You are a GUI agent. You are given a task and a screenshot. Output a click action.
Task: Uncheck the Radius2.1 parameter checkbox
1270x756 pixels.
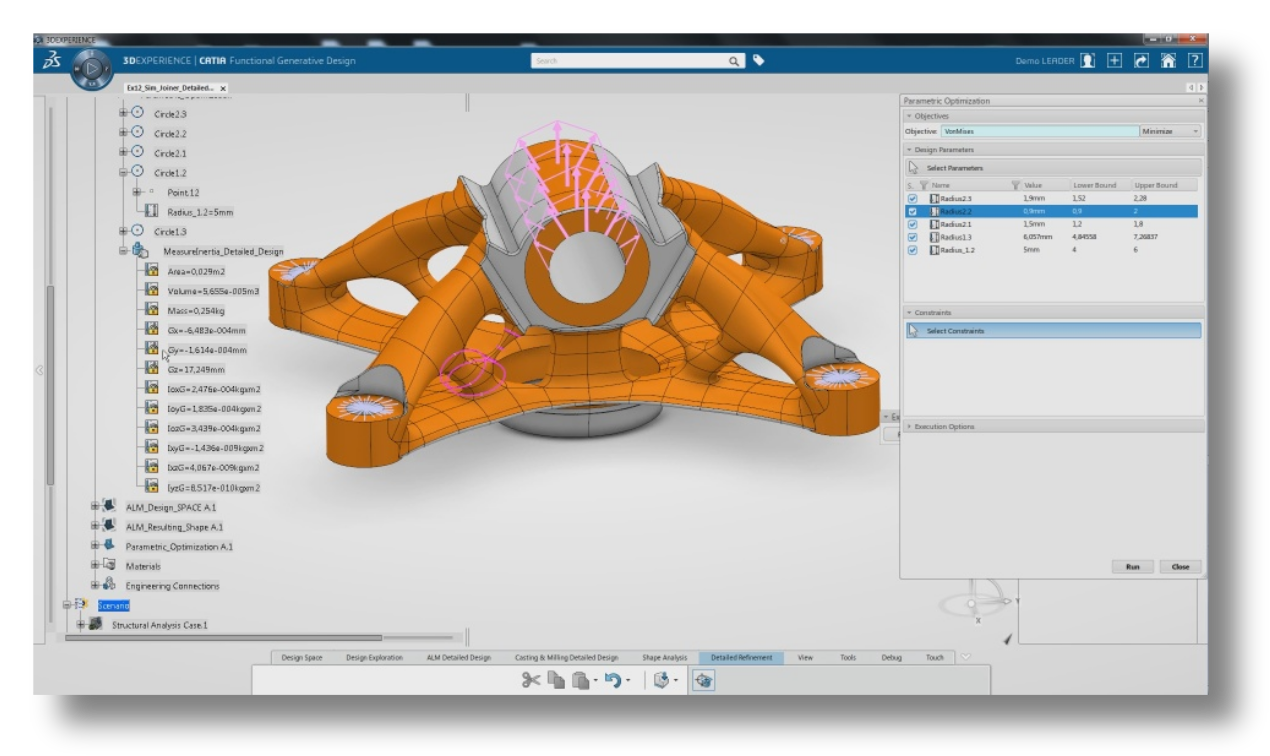click(x=911, y=224)
